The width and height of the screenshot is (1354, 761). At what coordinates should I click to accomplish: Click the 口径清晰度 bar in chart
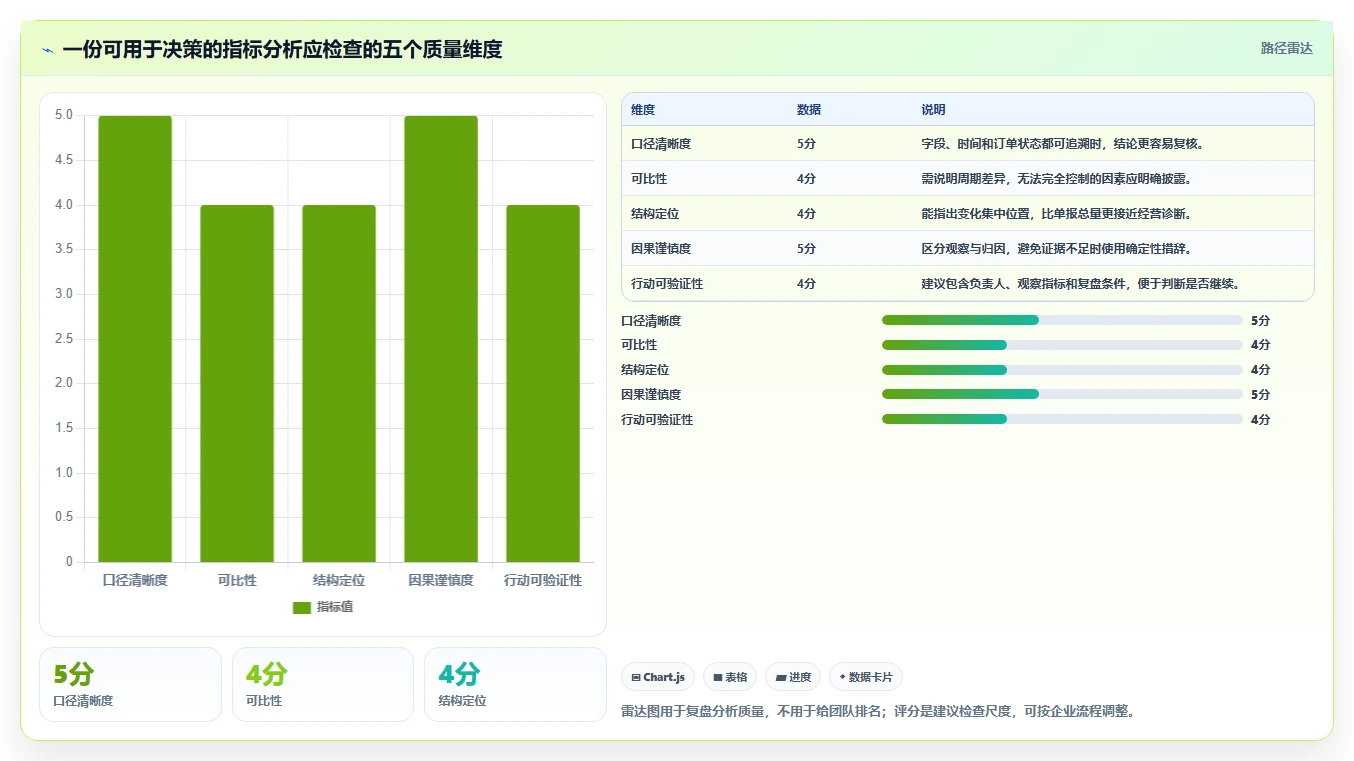(x=135, y=339)
